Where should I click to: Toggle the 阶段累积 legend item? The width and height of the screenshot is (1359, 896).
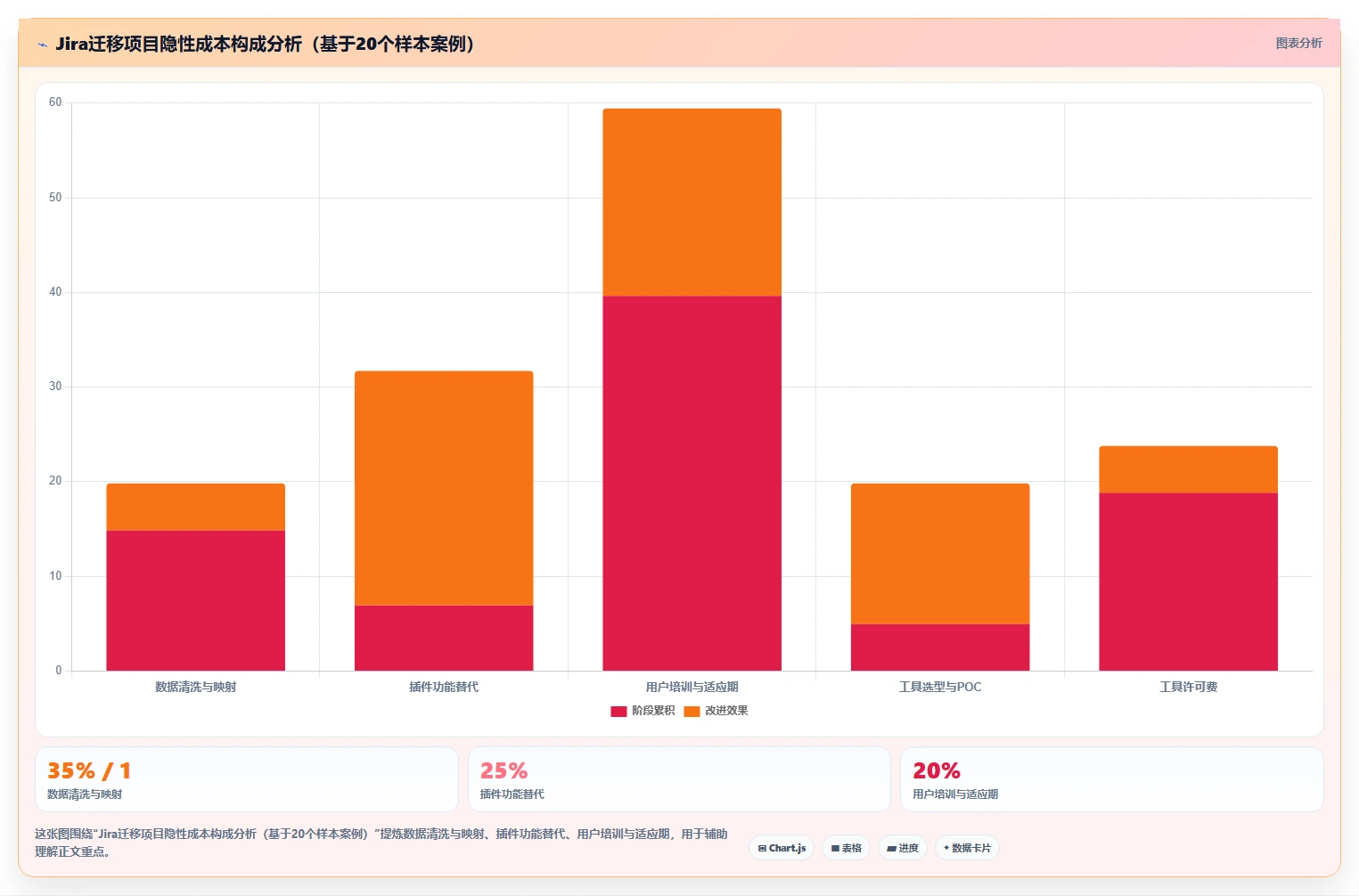point(643,711)
